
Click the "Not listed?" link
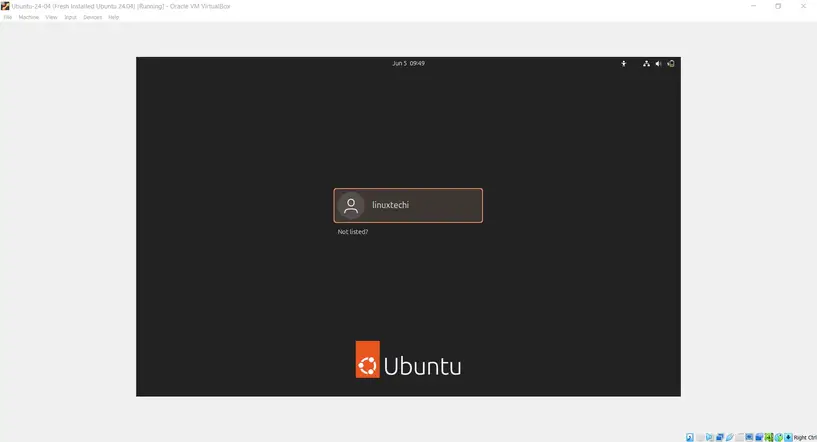tap(353, 232)
